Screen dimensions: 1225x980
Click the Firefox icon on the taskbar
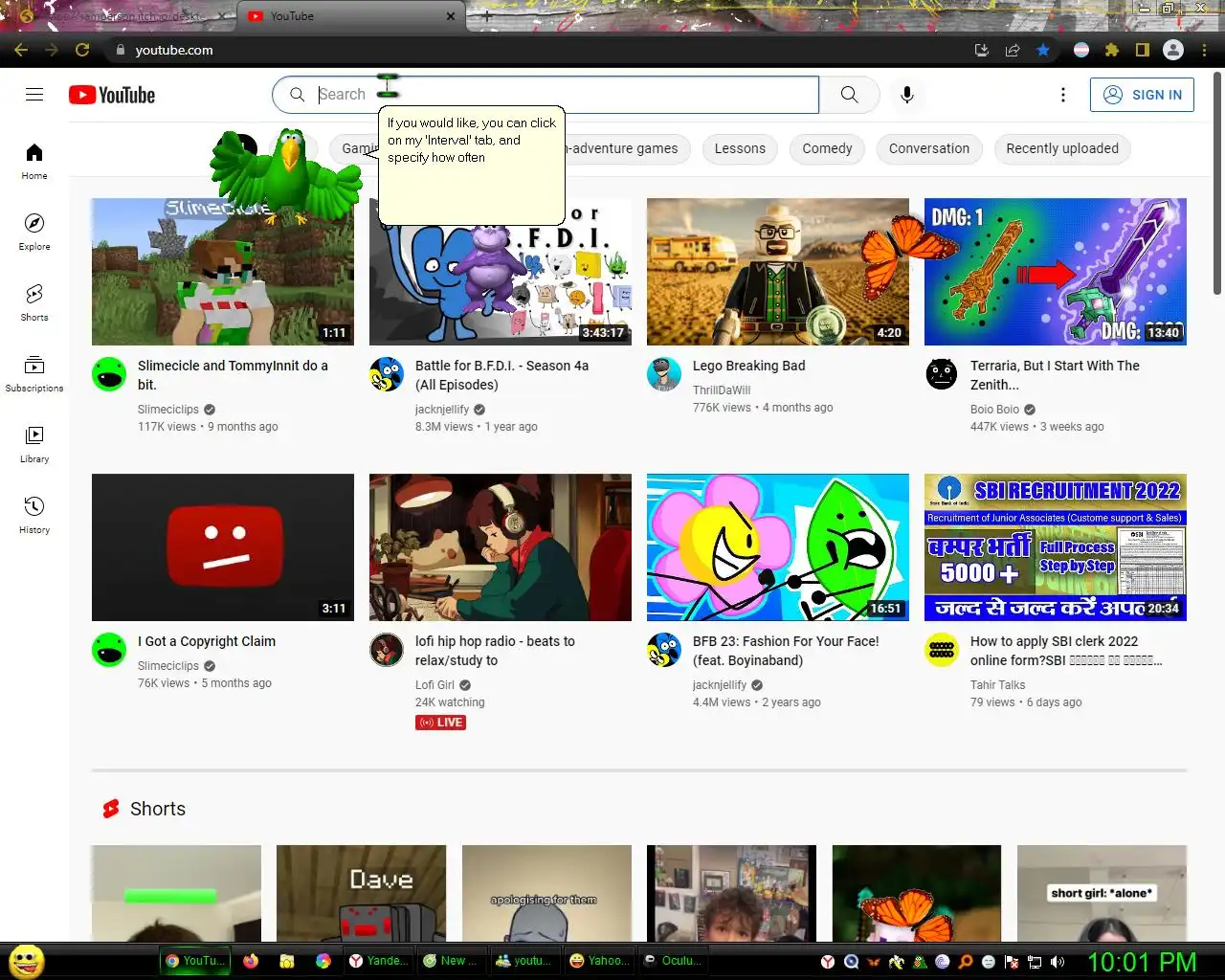(x=251, y=961)
